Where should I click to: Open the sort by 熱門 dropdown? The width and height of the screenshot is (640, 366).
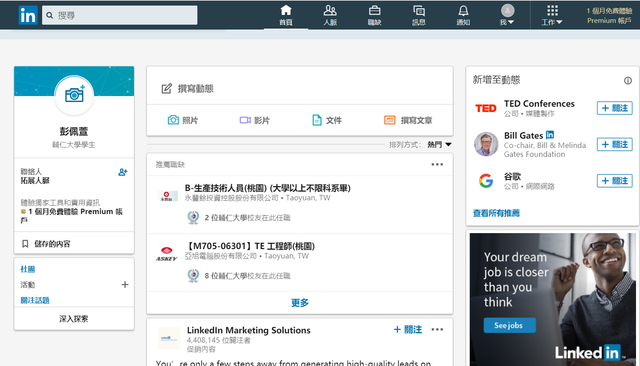point(440,144)
